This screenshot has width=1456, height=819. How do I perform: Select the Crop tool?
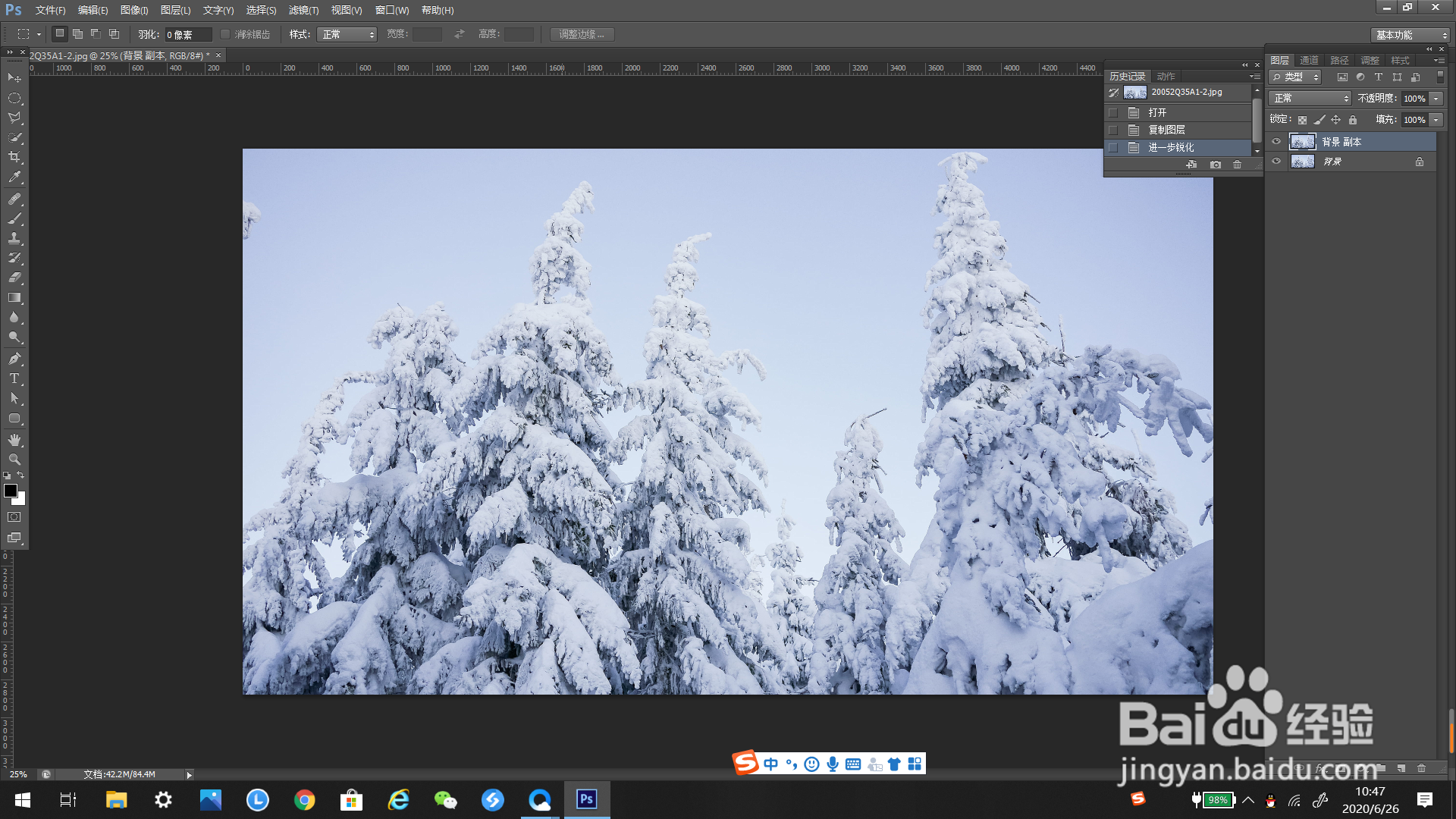[14, 157]
